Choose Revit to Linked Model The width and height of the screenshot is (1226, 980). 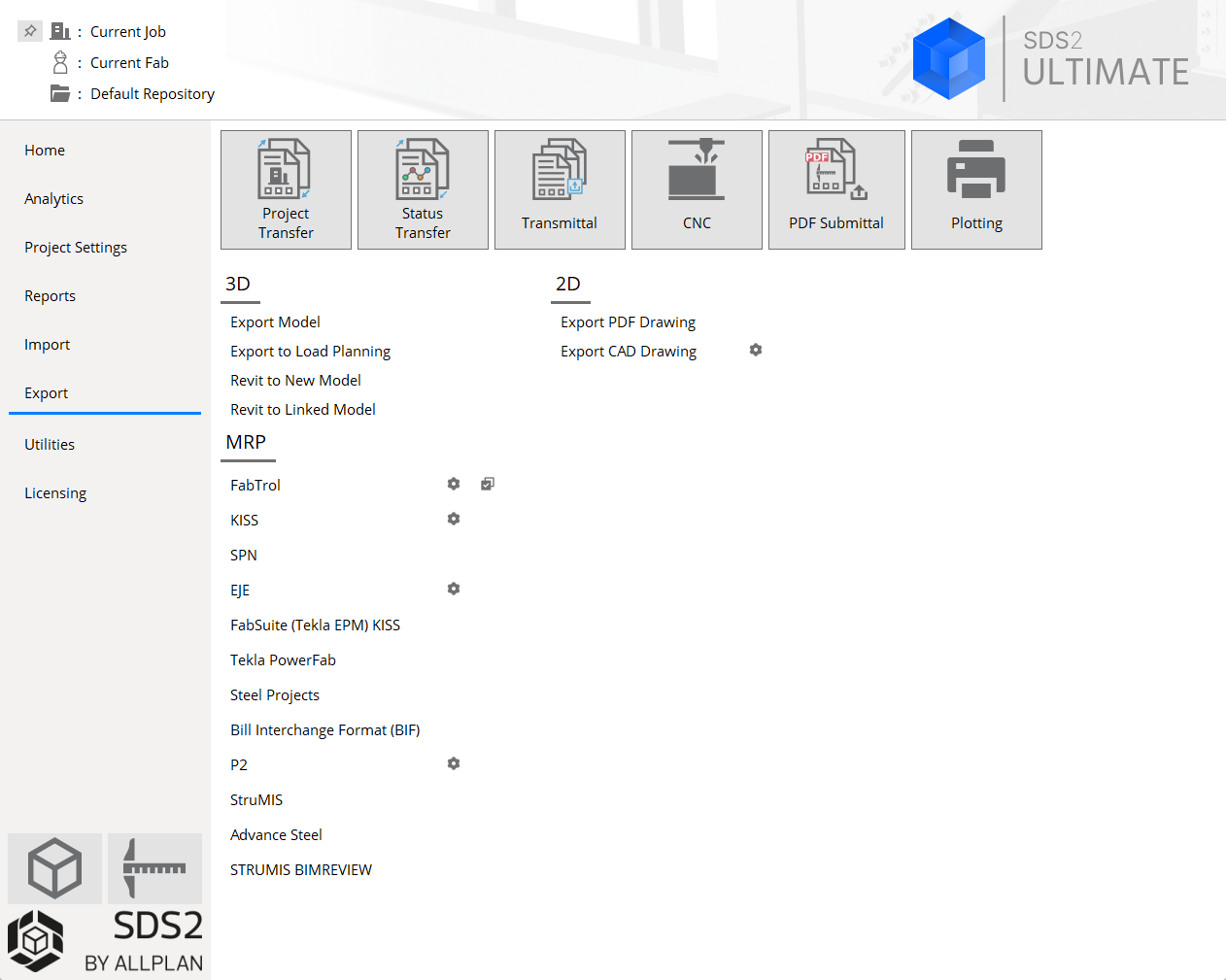(x=303, y=410)
